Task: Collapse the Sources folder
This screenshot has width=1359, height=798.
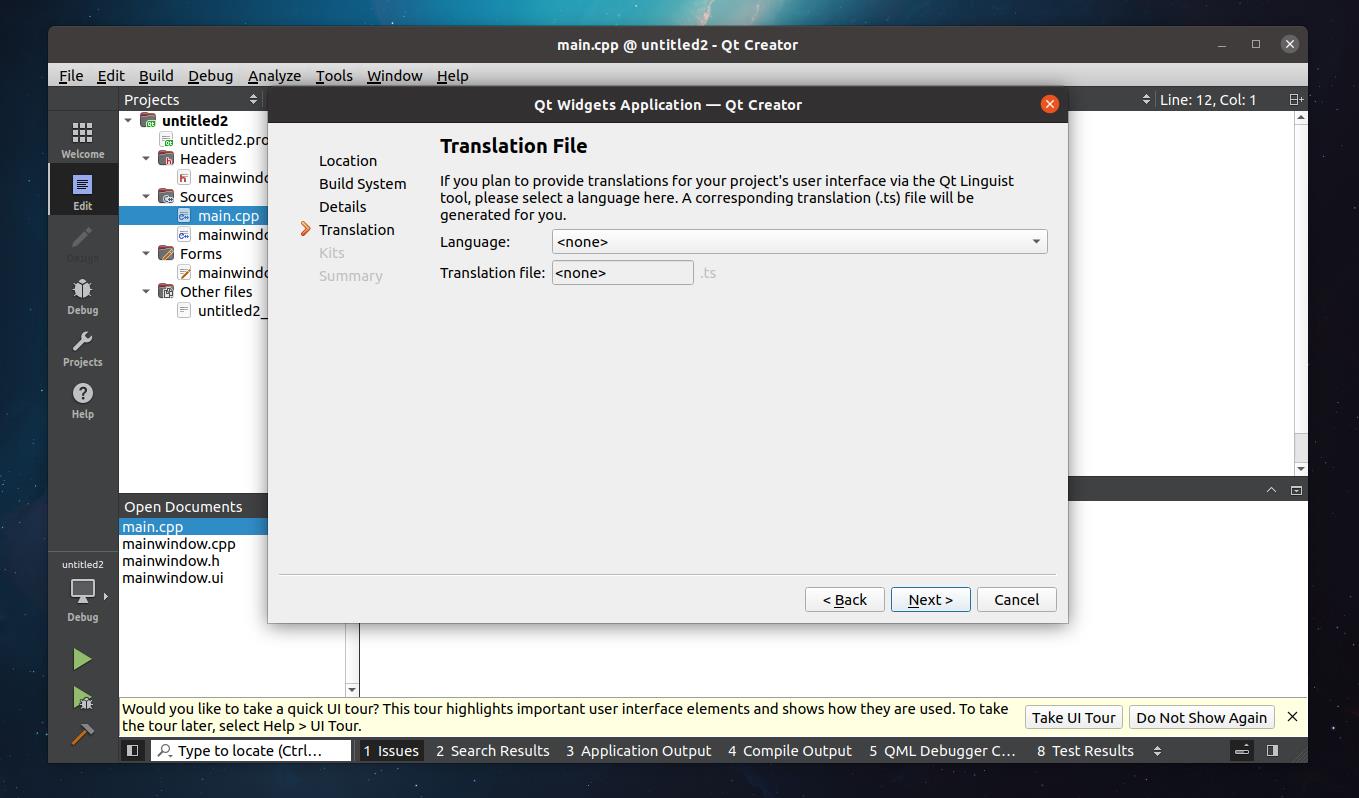Action: (147, 197)
